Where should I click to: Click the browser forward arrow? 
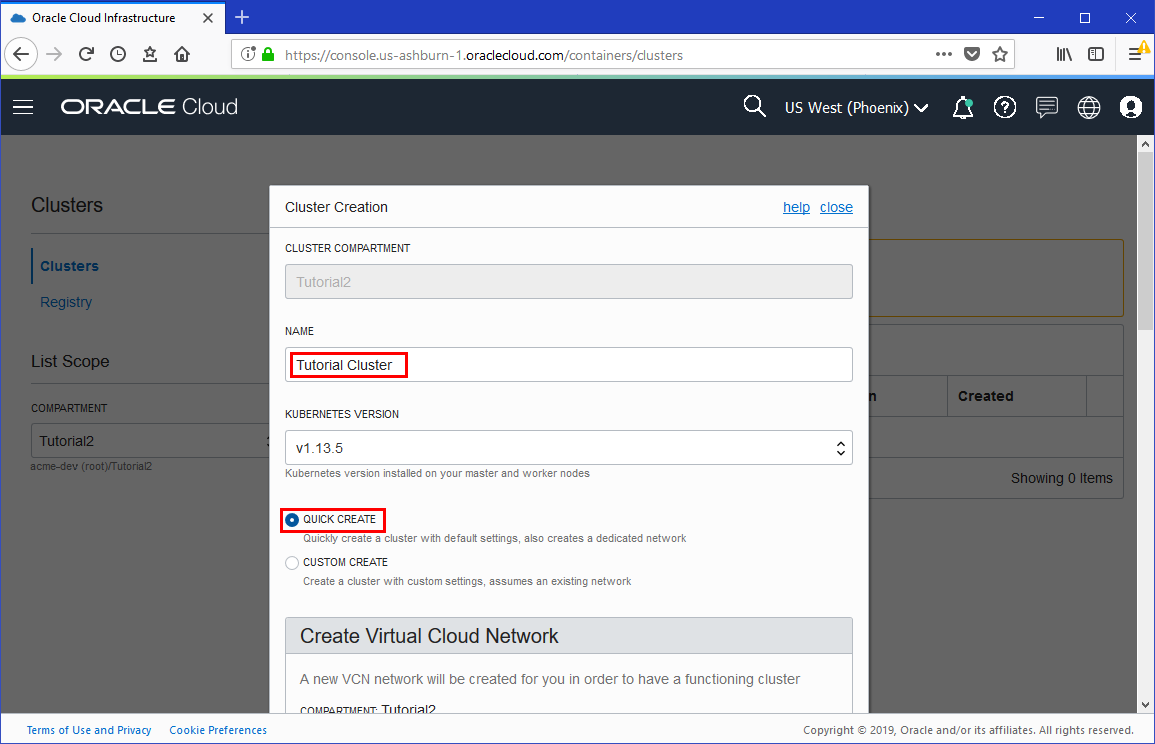coord(54,55)
